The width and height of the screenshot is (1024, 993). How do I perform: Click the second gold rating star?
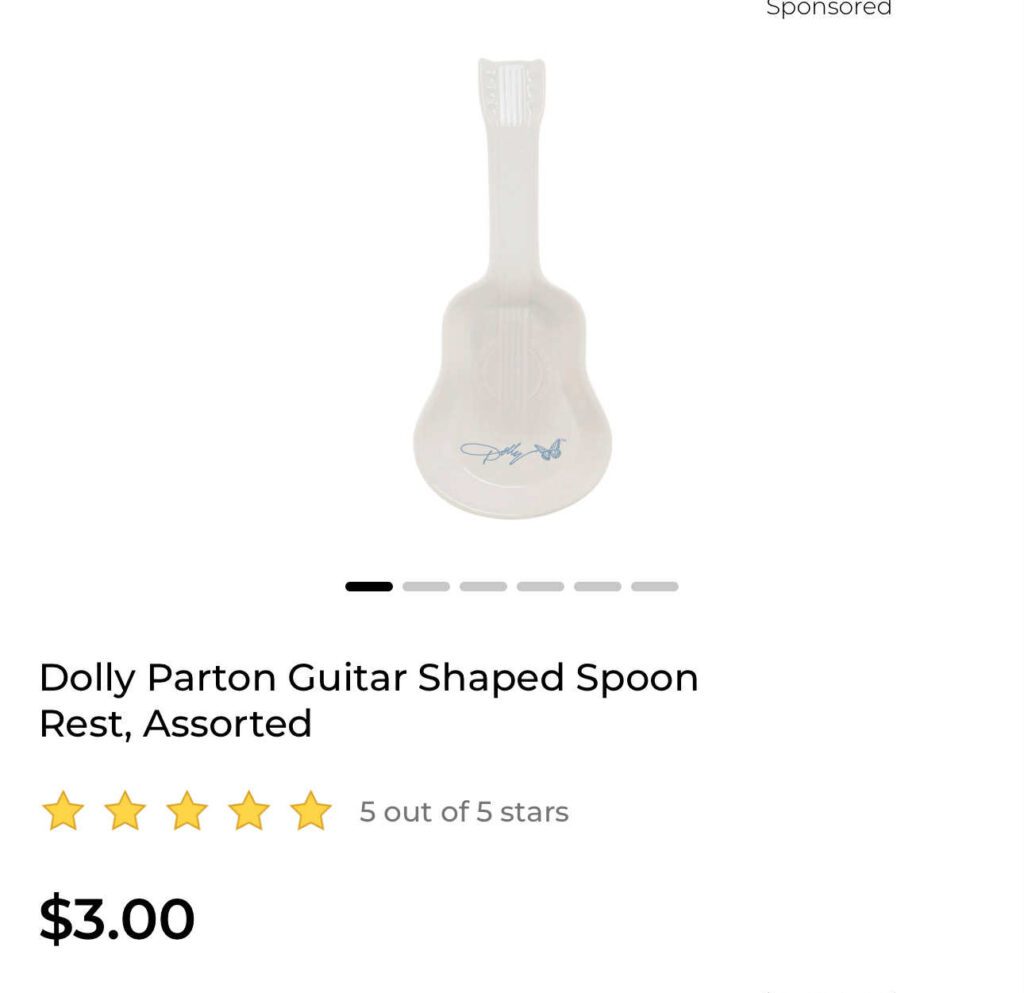coord(125,811)
